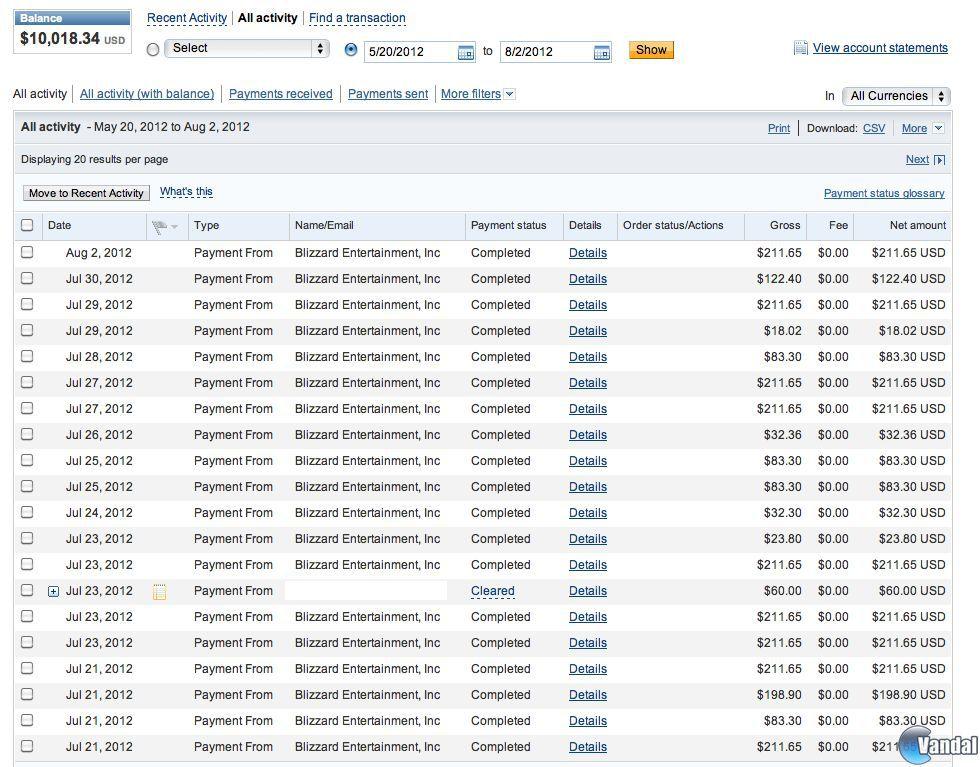Click the Name/Email column header
The width and height of the screenshot is (980, 767).
click(x=324, y=225)
